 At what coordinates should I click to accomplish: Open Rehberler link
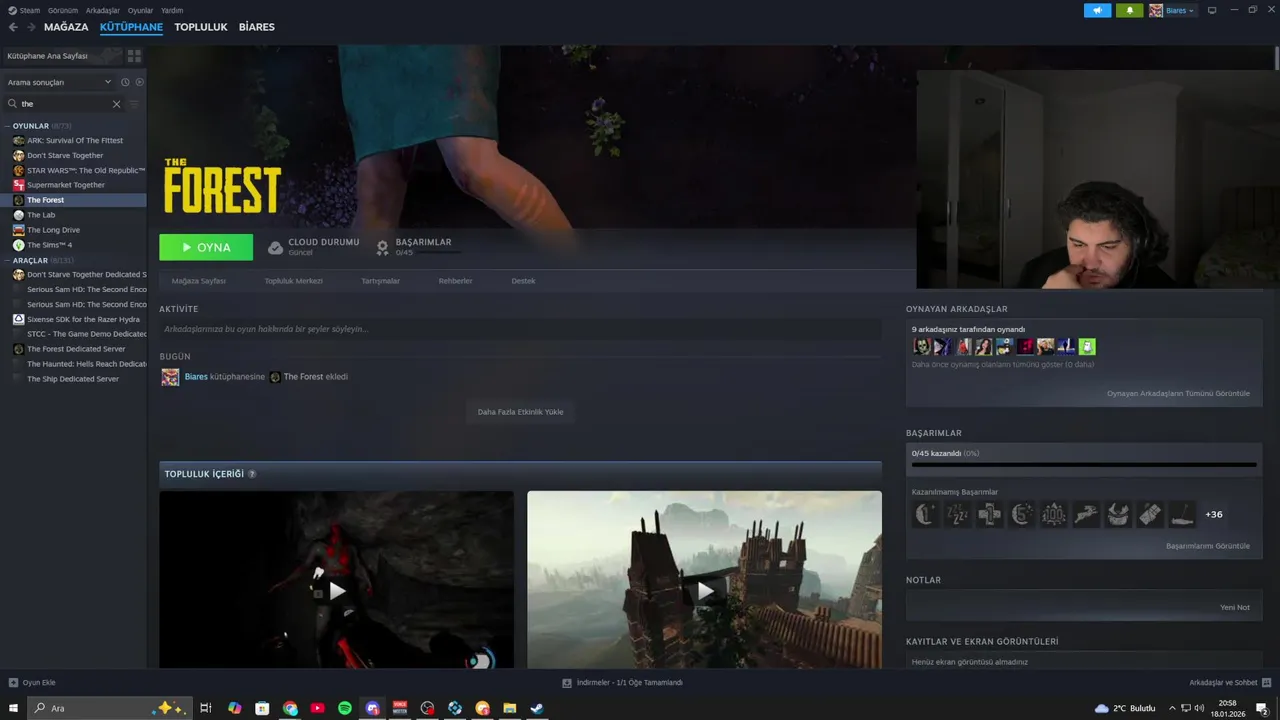pyautogui.click(x=455, y=281)
